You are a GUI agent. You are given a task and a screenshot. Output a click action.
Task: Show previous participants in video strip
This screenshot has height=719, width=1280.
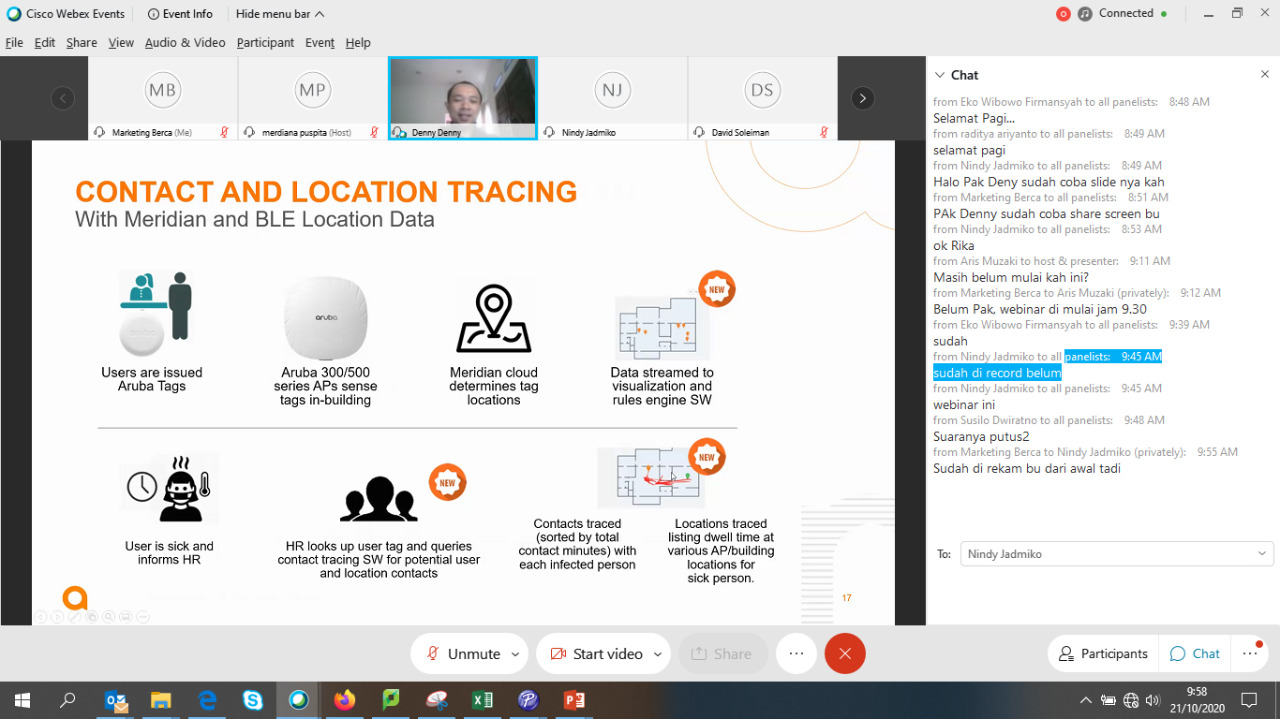click(x=63, y=98)
